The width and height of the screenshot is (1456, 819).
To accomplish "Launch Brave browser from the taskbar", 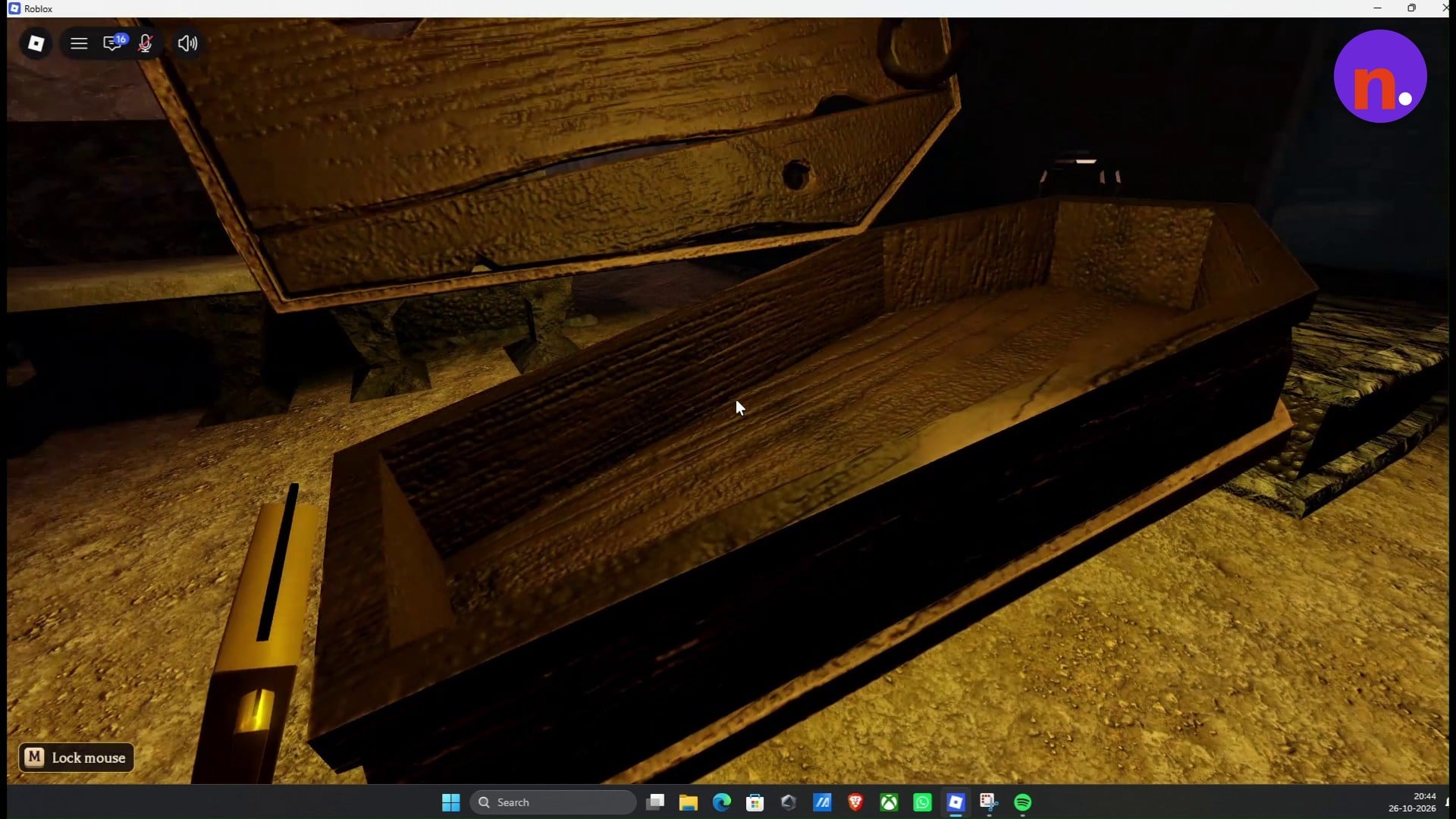I will pos(855,802).
